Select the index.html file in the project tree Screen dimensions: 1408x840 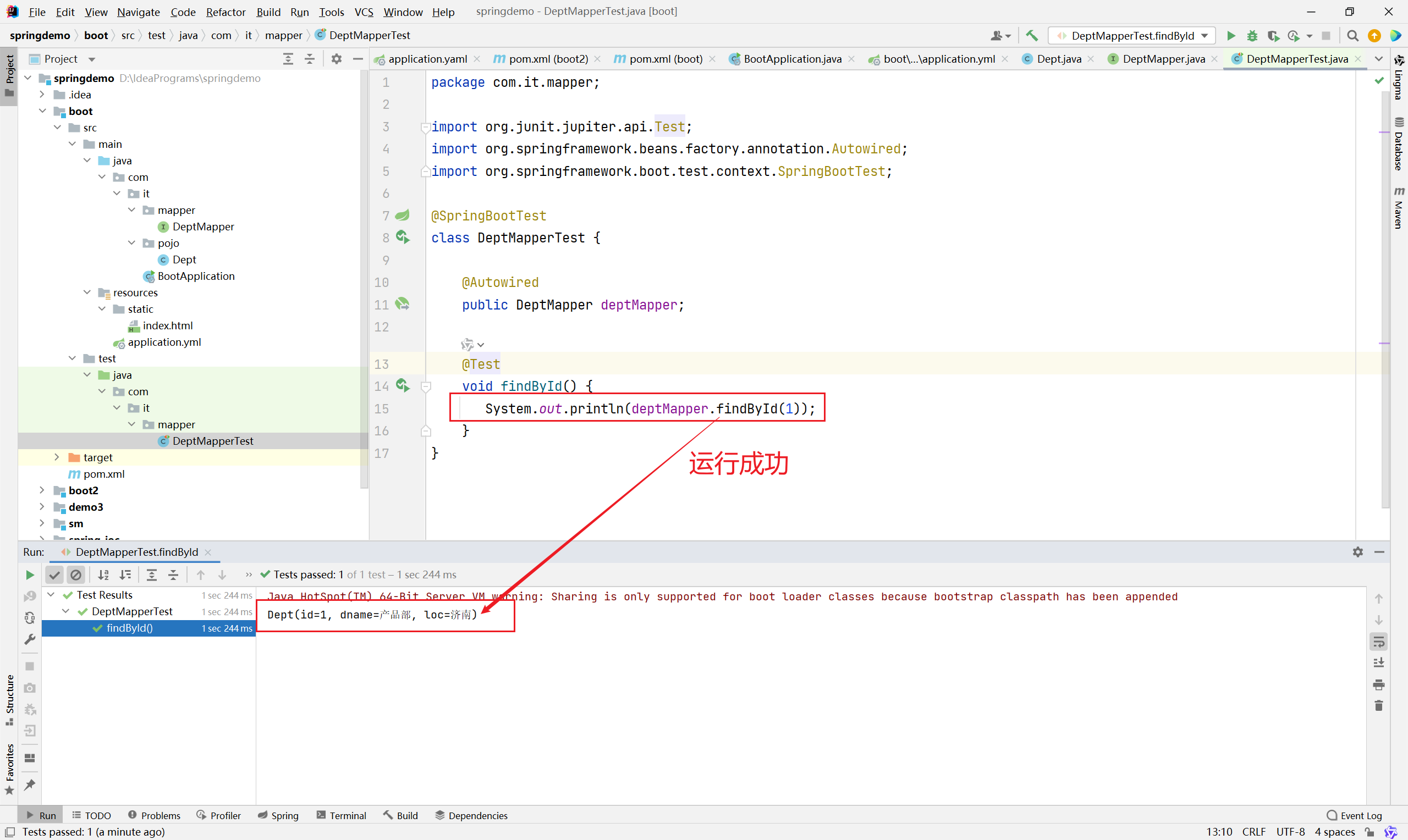167,325
